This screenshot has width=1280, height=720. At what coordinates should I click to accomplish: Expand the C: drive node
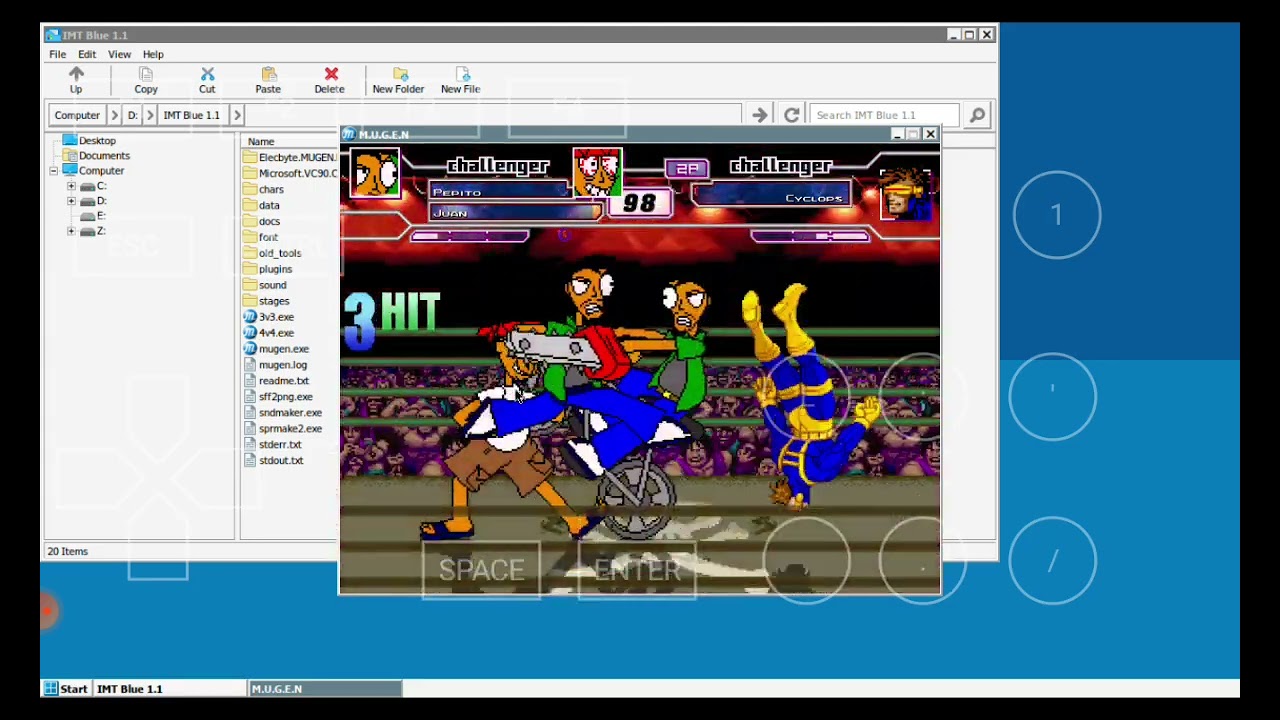pos(71,186)
